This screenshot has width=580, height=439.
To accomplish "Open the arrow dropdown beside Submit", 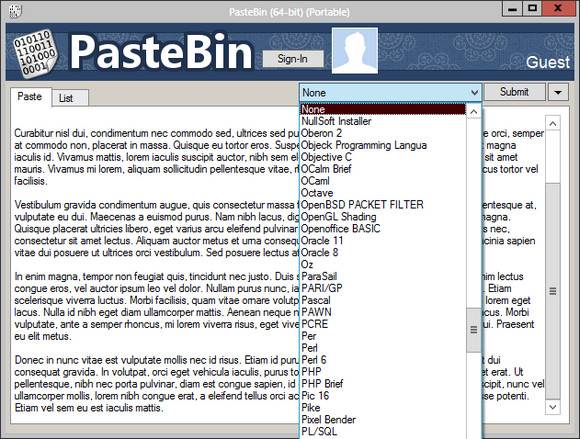I will (558, 92).
